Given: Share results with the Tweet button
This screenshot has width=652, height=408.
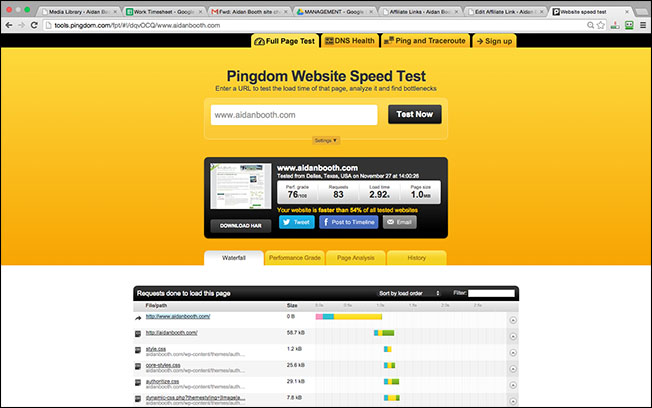Looking at the screenshot, I should click(x=296, y=222).
